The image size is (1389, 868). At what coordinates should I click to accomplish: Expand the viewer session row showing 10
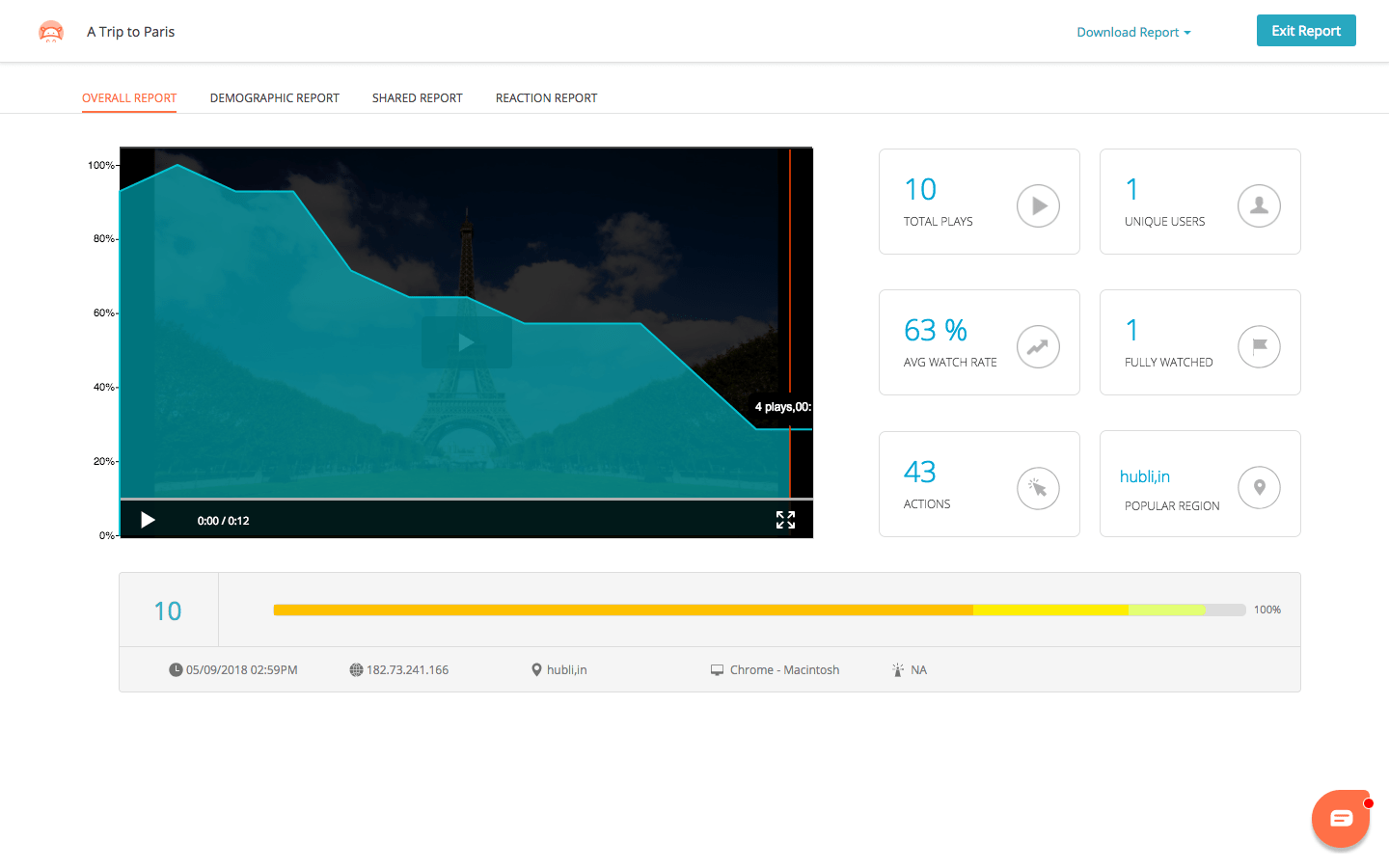click(169, 610)
